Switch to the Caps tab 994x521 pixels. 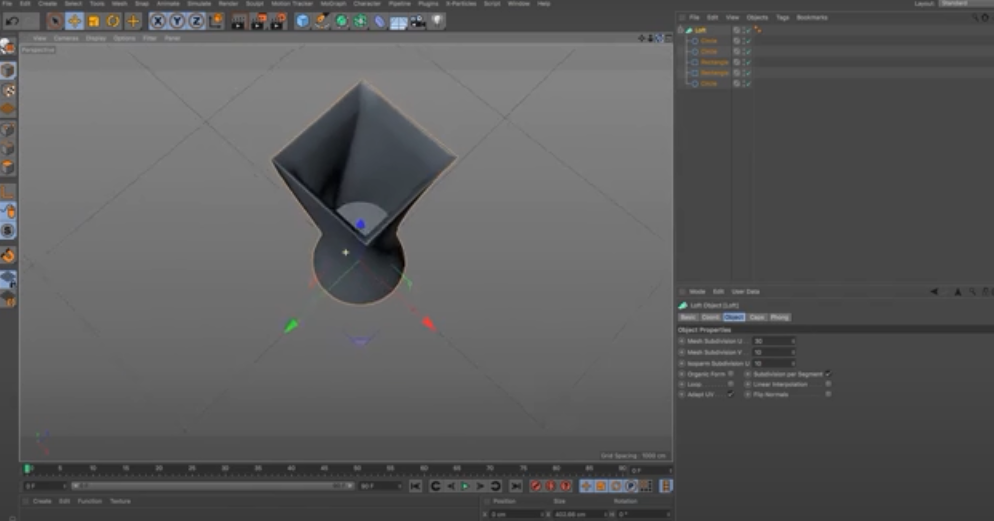coord(757,317)
